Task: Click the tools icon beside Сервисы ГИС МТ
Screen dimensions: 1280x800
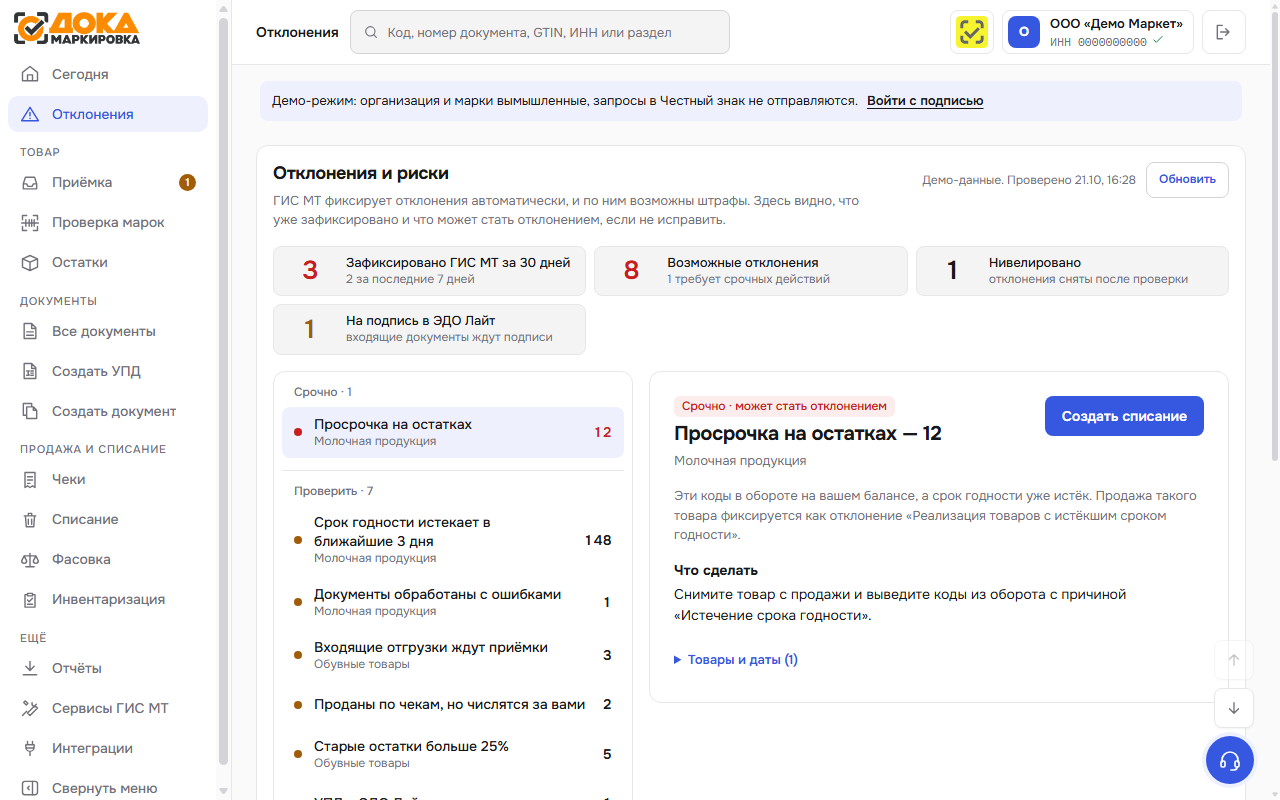Action: [30, 708]
